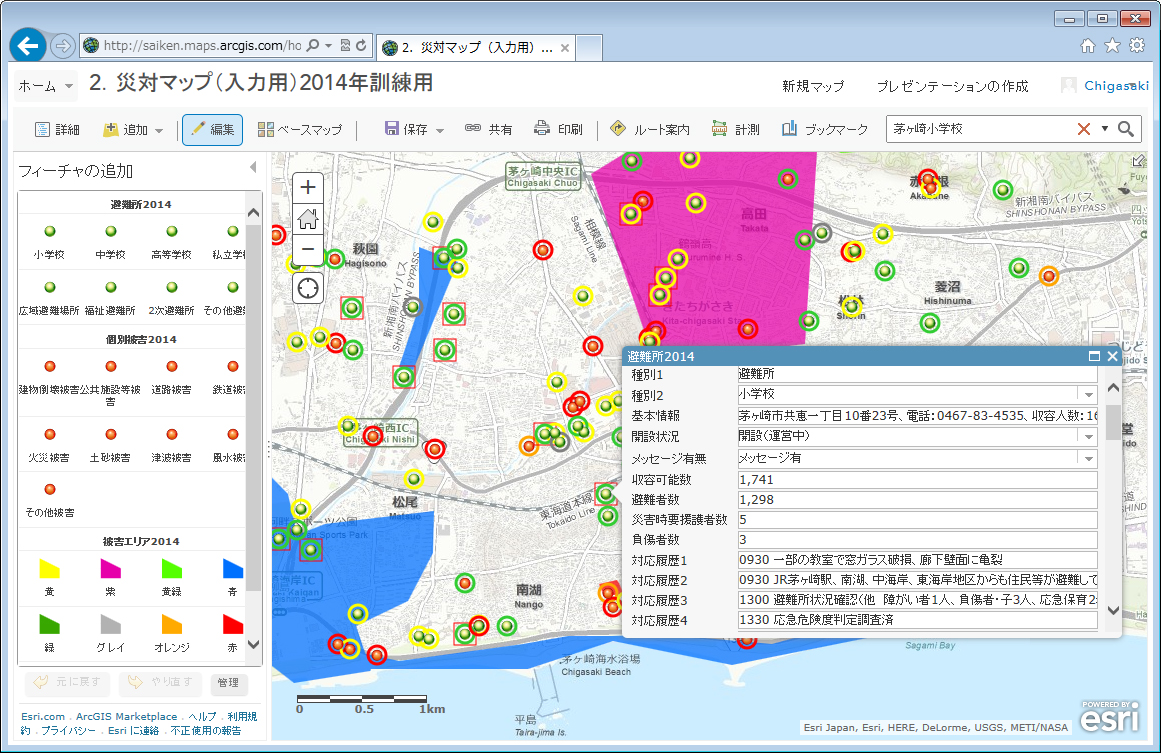
Task: Click the 元に戻す undo button
Action: click(66, 684)
